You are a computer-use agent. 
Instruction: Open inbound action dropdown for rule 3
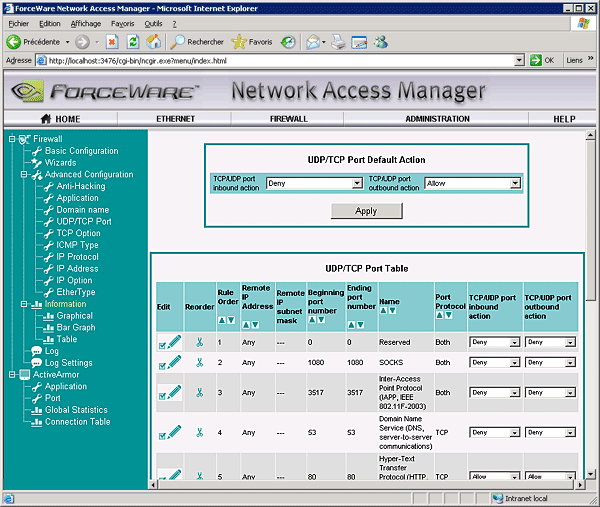[x=494, y=393]
